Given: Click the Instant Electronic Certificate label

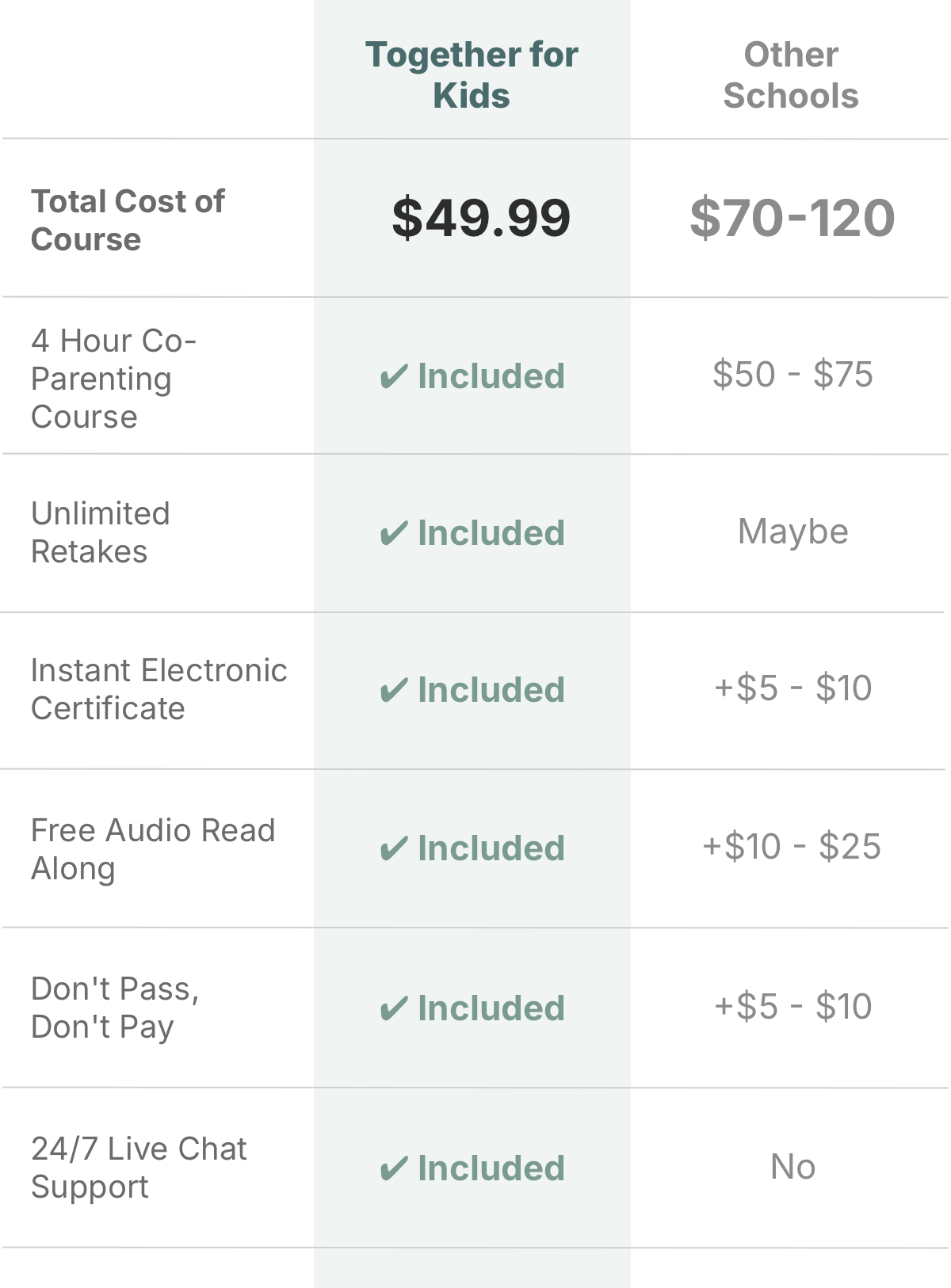Looking at the screenshot, I should coord(158,689).
